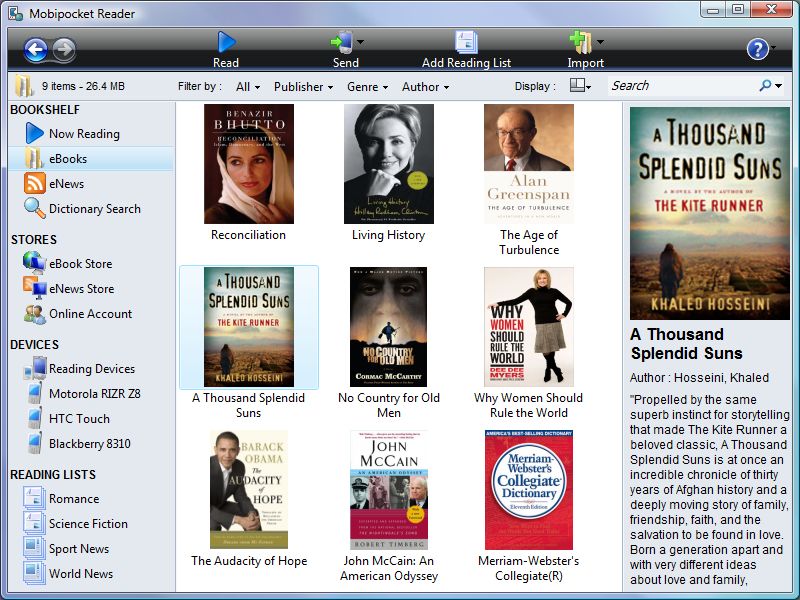The image size is (800, 600).
Task: Click the eNews Store icon
Action: pos(35,288)
